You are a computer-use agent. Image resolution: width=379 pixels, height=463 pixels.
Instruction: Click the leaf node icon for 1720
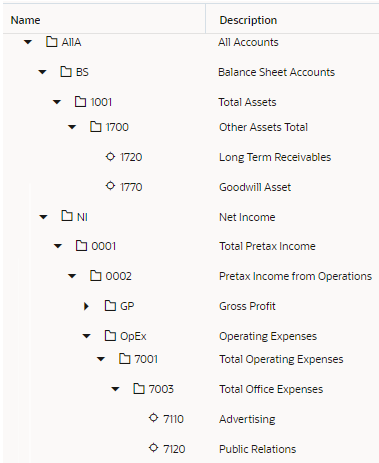[x=110, y=156]
